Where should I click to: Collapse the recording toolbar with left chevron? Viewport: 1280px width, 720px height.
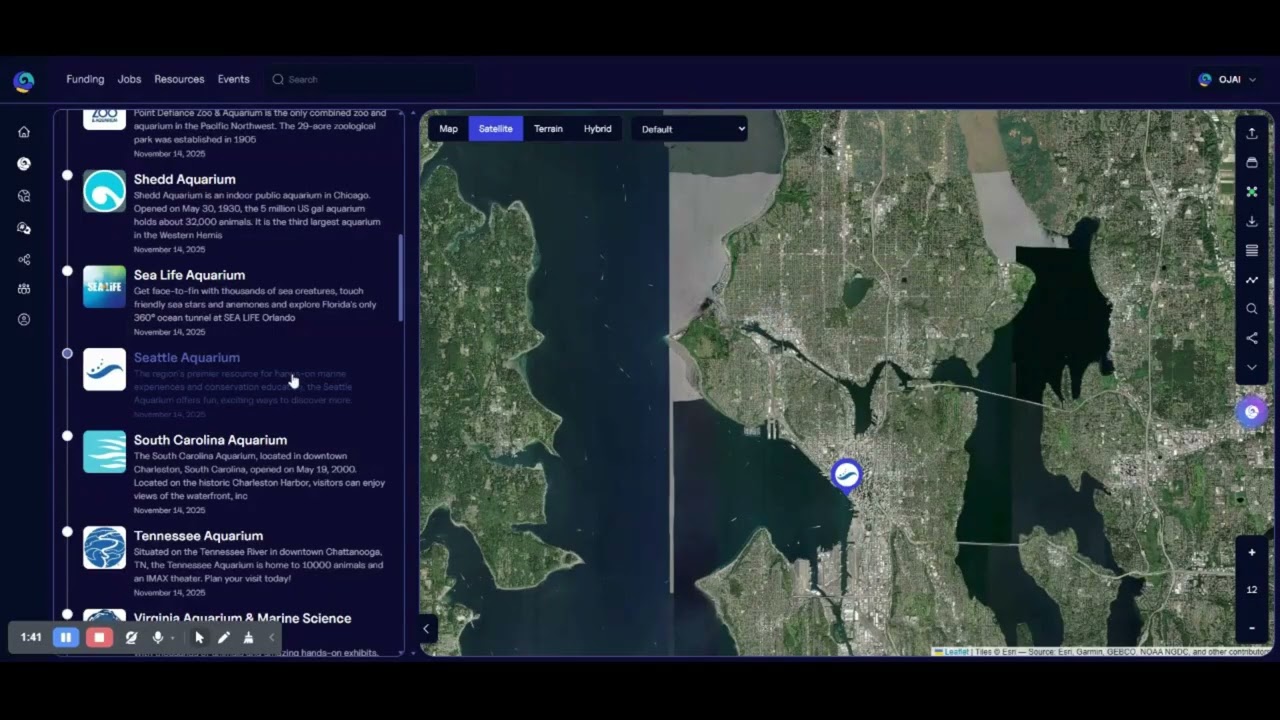tap(271, 637)
